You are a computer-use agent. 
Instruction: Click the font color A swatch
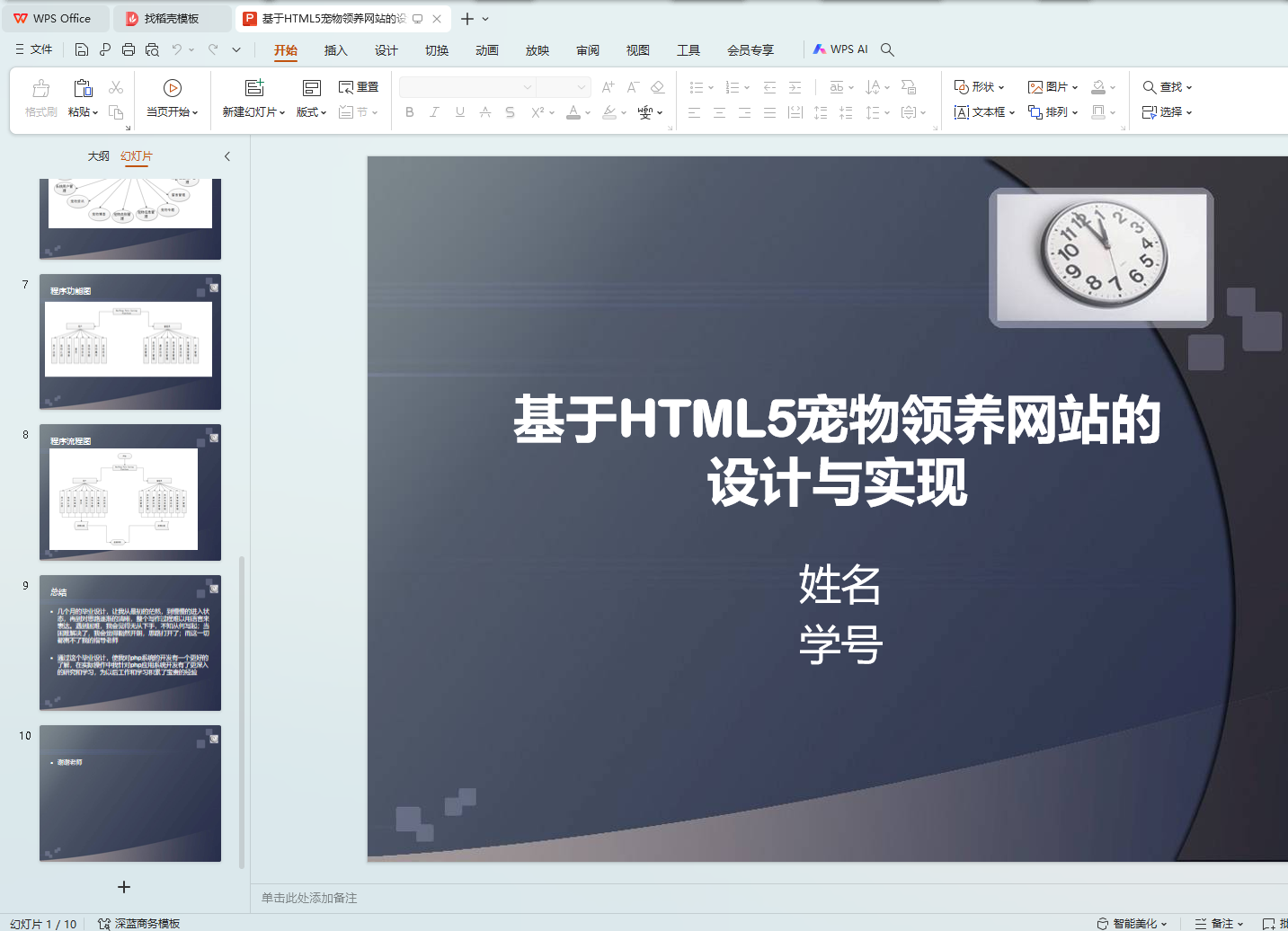click(573, 112)
